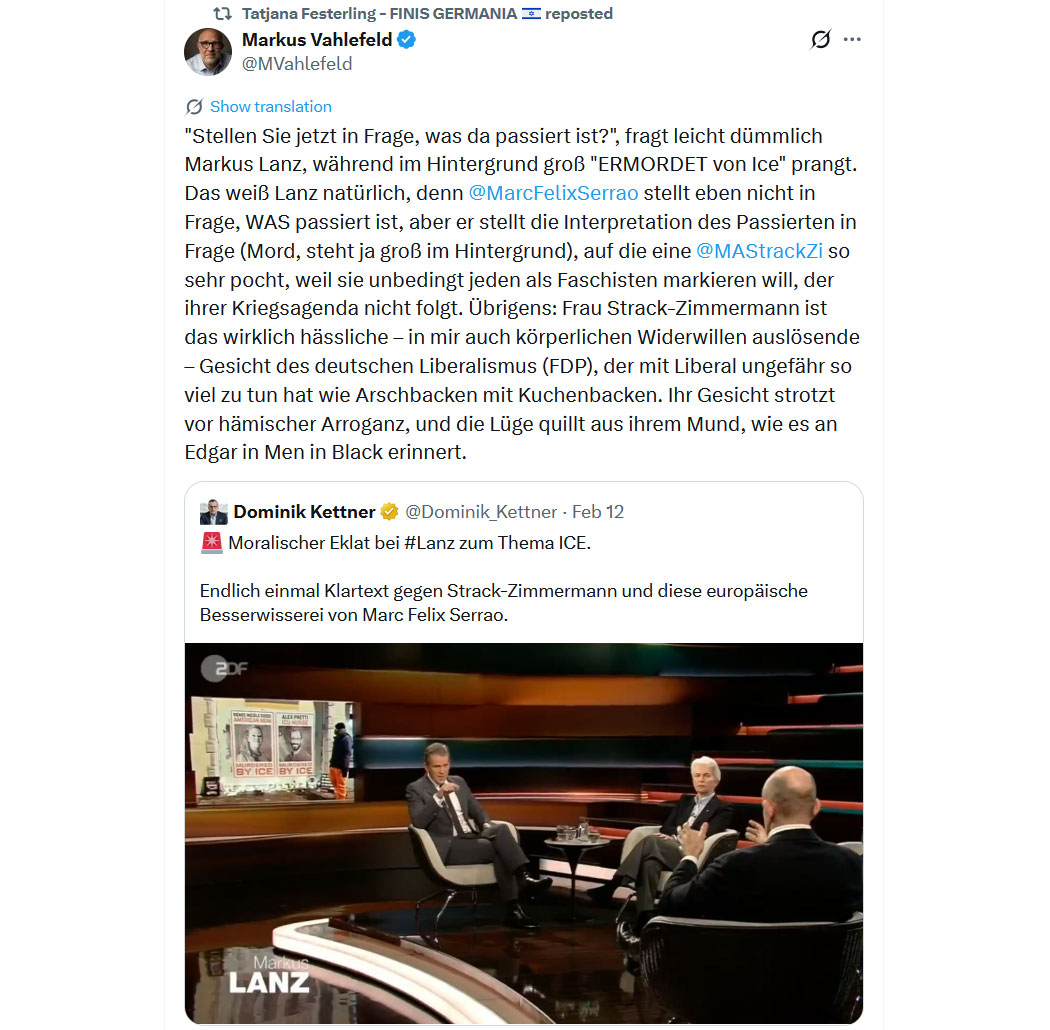
Task: Click the @MVahlefeld handle
Action: point(297,64)
